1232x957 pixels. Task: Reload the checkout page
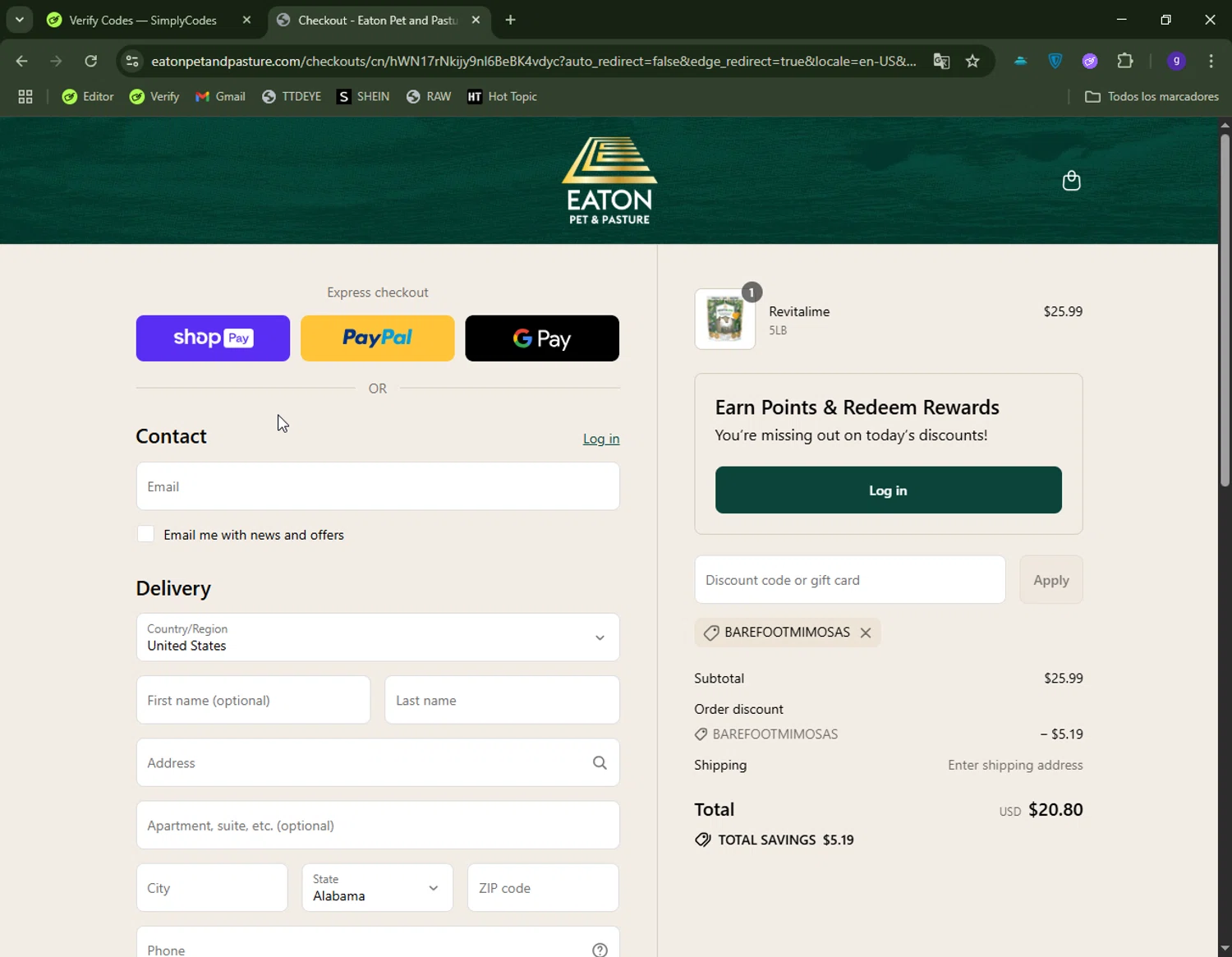click(x=91, y=61)
